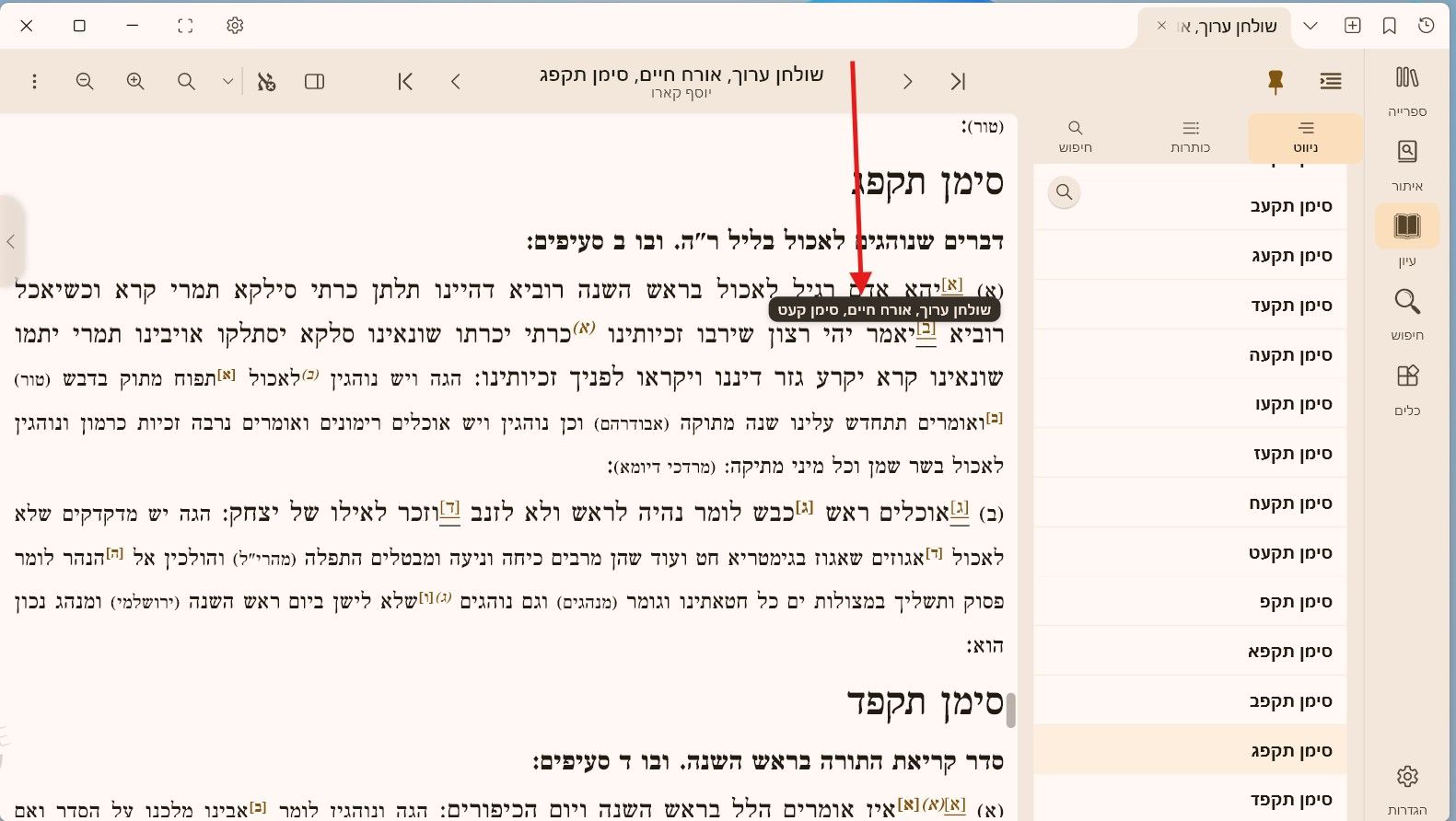Image resolution: width=1456 pixels, height=821 pixels.
Task: Open the איתור locate sidebar icon
Action: (1407, 165)
